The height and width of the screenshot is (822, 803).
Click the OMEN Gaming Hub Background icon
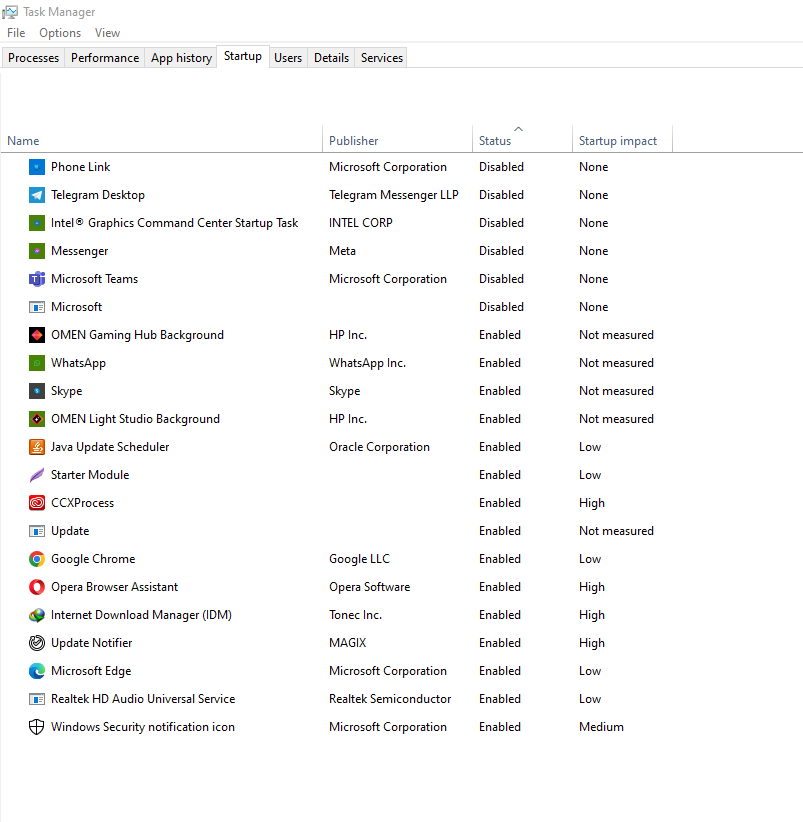[x=37, y=335]
